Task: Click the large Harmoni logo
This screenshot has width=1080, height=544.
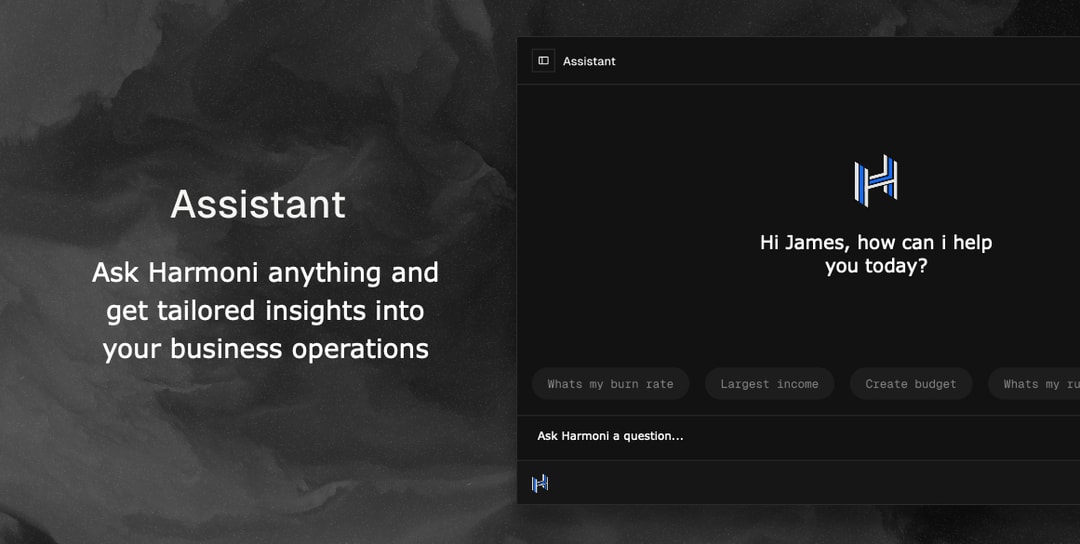Action: pyautogui.click(x=875, y=180)
